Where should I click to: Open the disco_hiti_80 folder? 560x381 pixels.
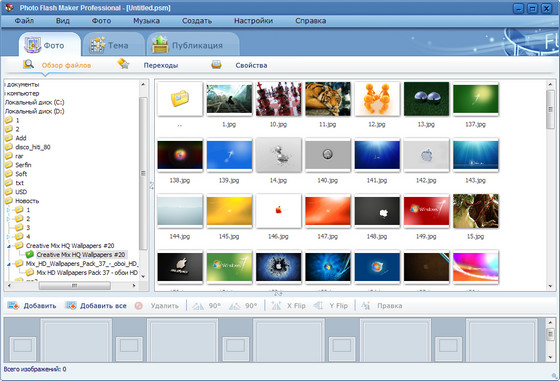(32, 147)
